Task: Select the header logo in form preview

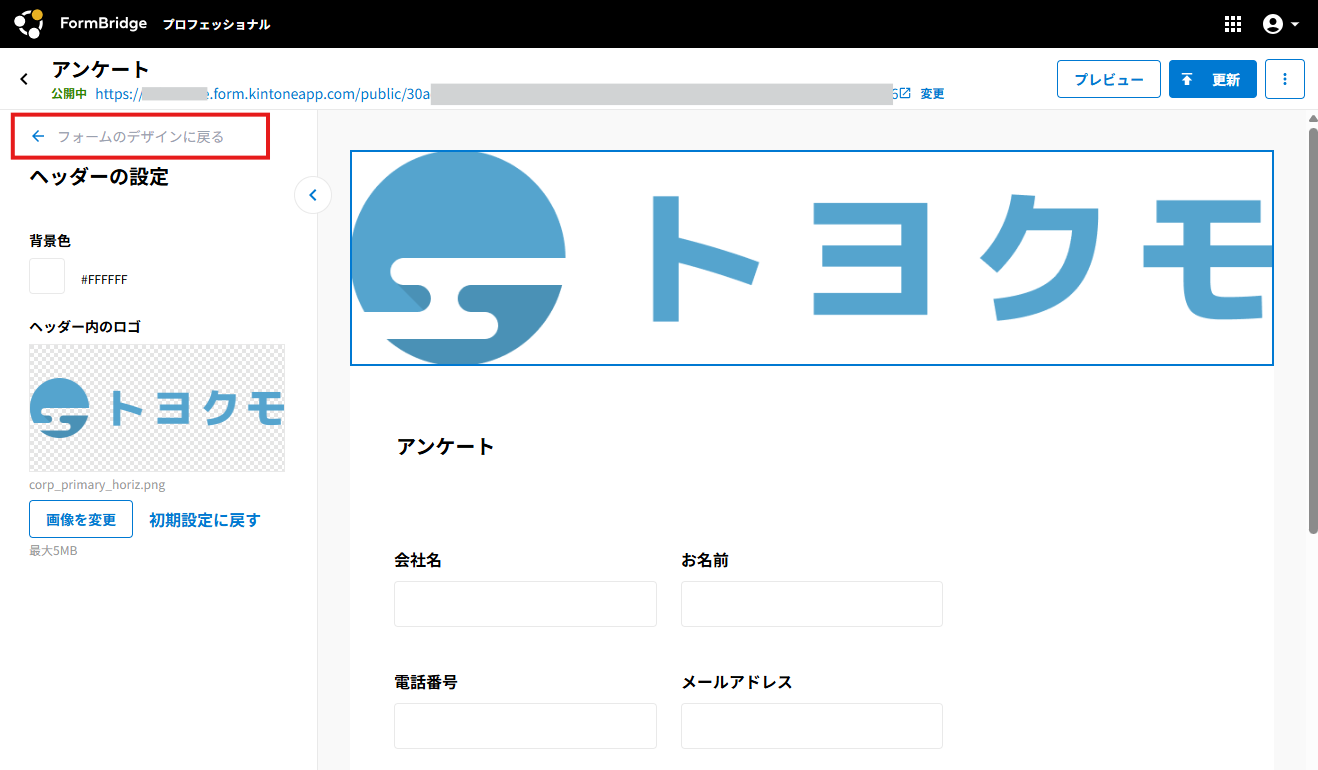Action: [811, 258]
